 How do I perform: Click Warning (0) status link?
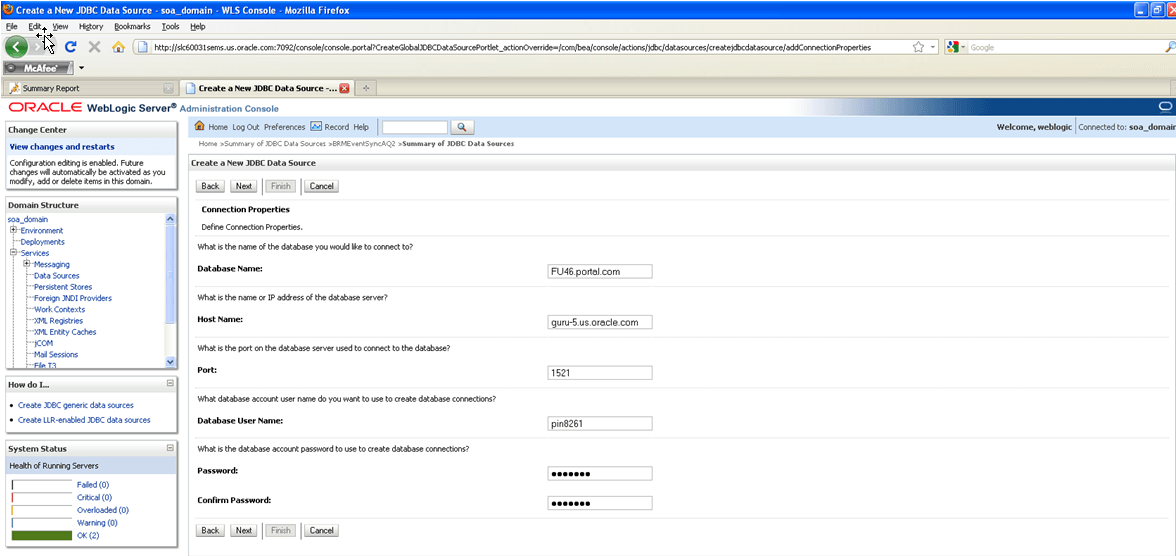pyautogui.click(x=97, y=523)
